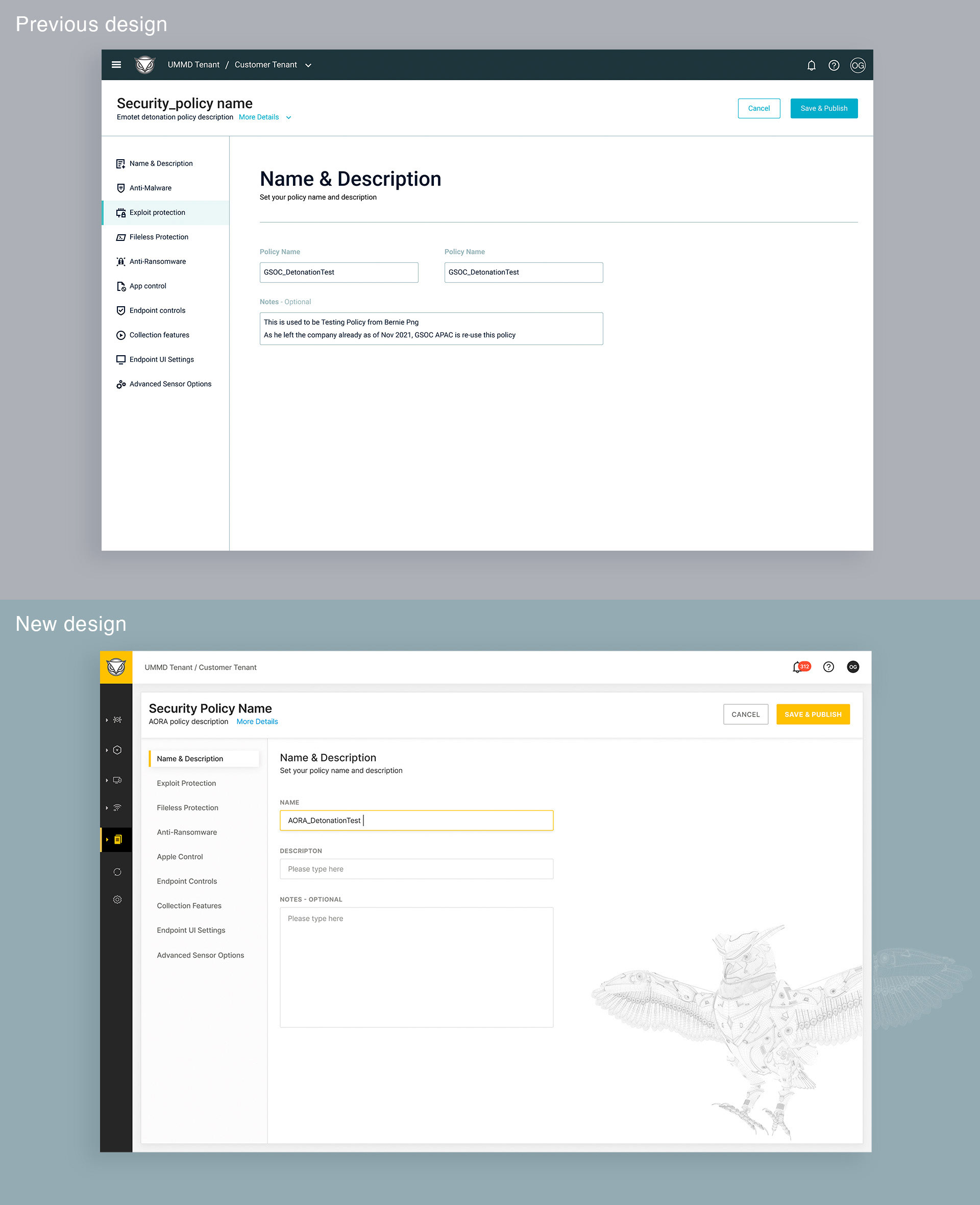
Task: Select Apple Control in new design menu
Action: [180, 857]
